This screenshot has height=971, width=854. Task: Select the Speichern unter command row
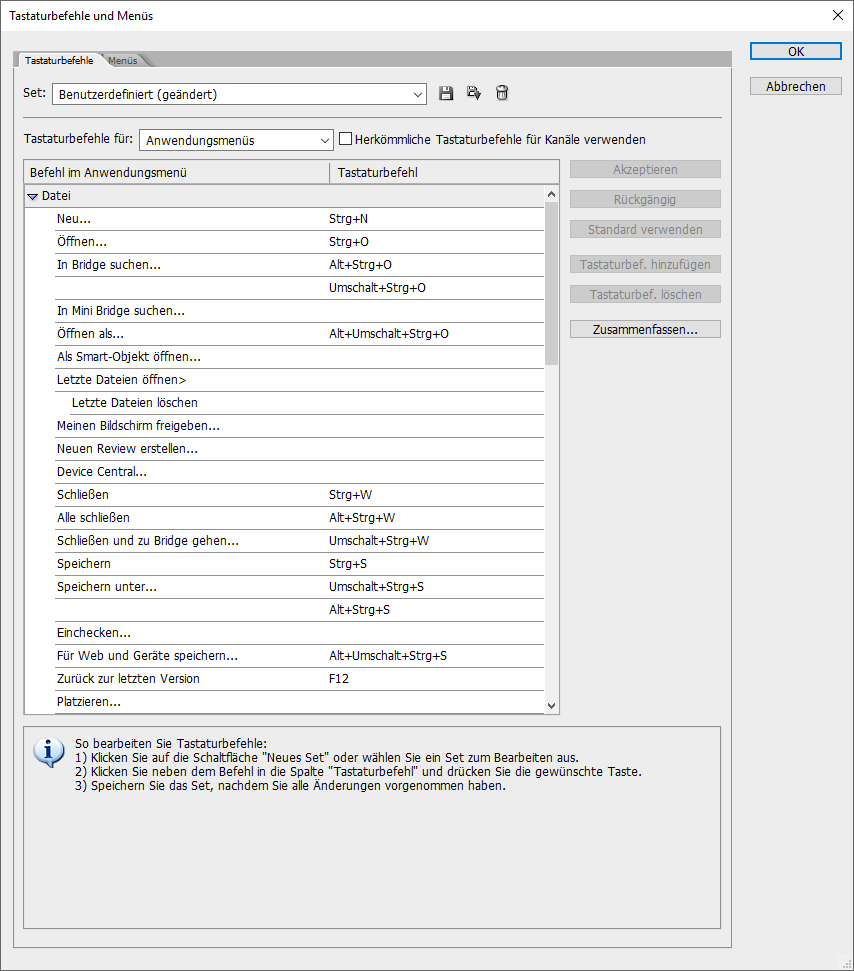tap(107, 587)
